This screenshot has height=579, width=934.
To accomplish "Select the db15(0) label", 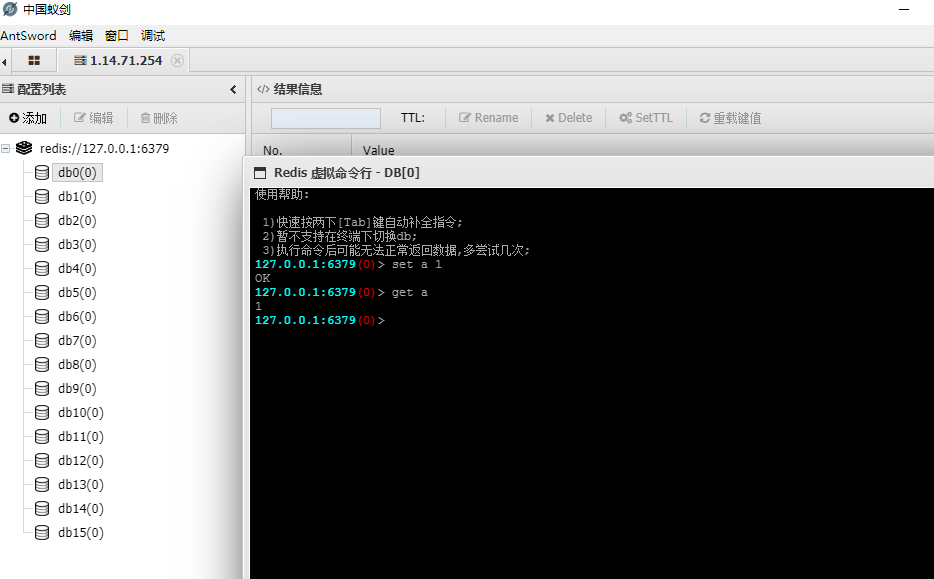I will coord(81,533).
